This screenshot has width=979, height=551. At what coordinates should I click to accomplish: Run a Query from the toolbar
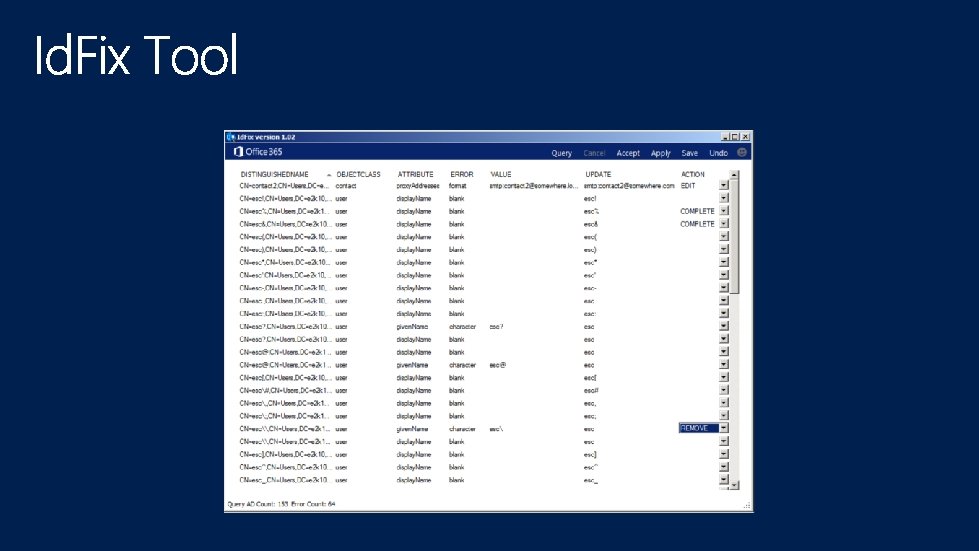[561, 153]
